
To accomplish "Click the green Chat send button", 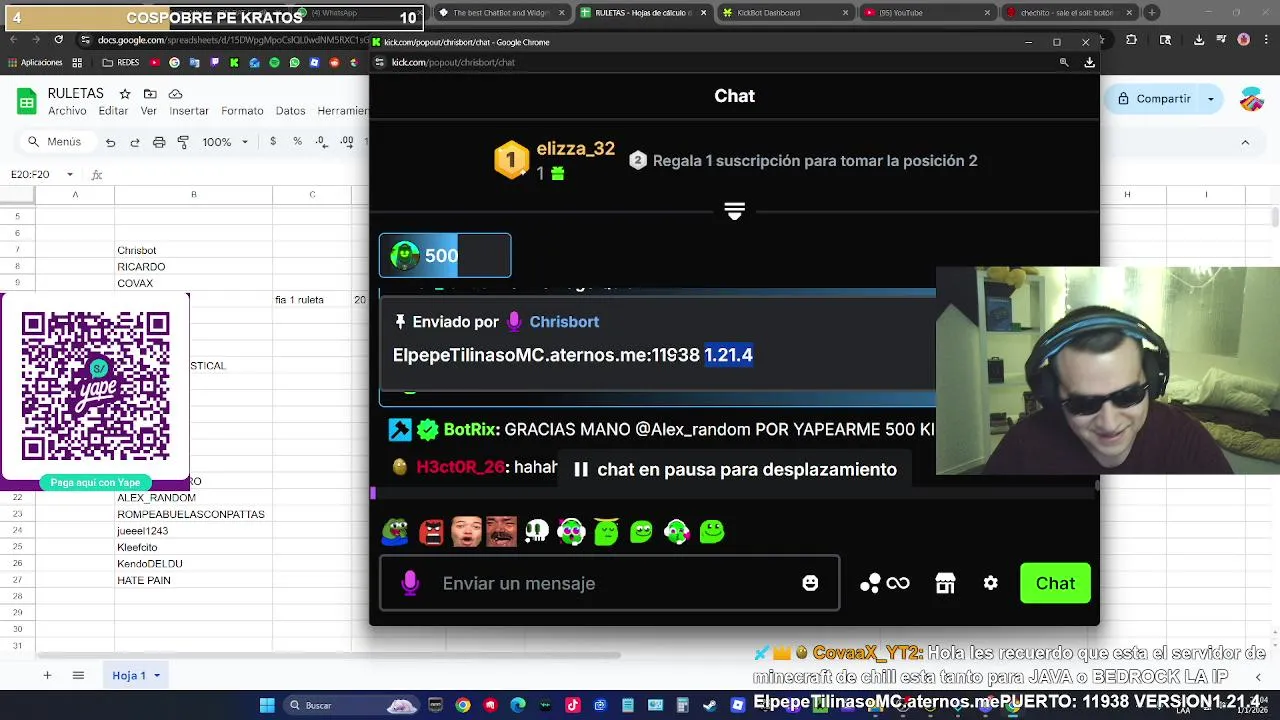I will pos(1055,583).
